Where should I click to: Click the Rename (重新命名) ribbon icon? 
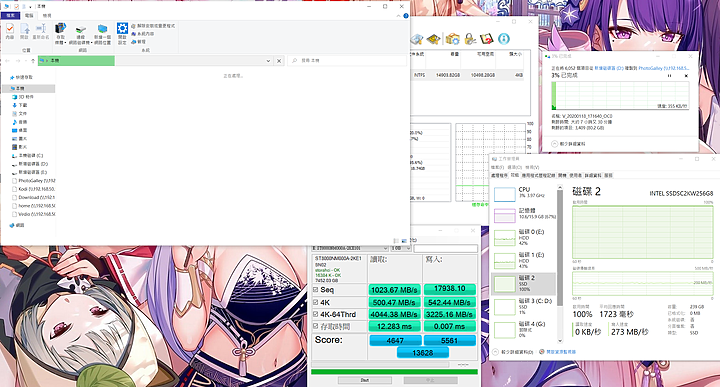41,31
